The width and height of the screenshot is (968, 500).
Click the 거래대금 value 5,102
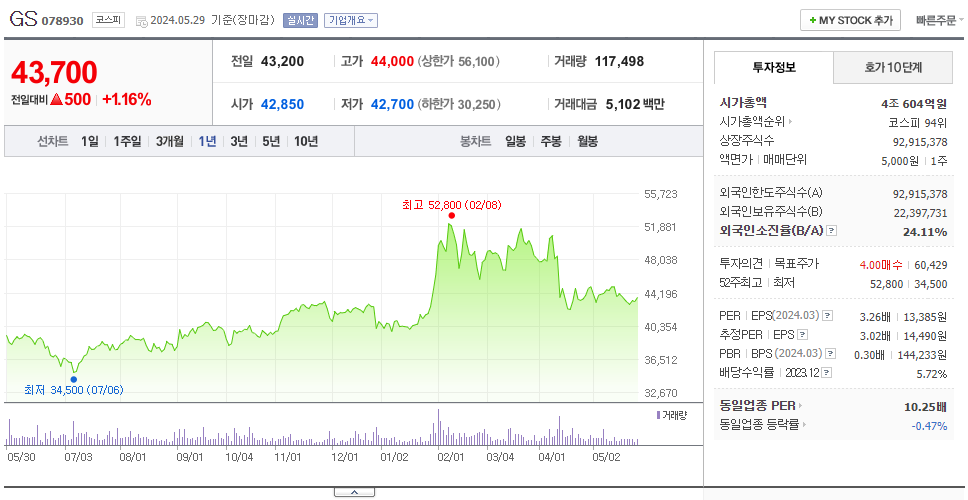(624, 104)
